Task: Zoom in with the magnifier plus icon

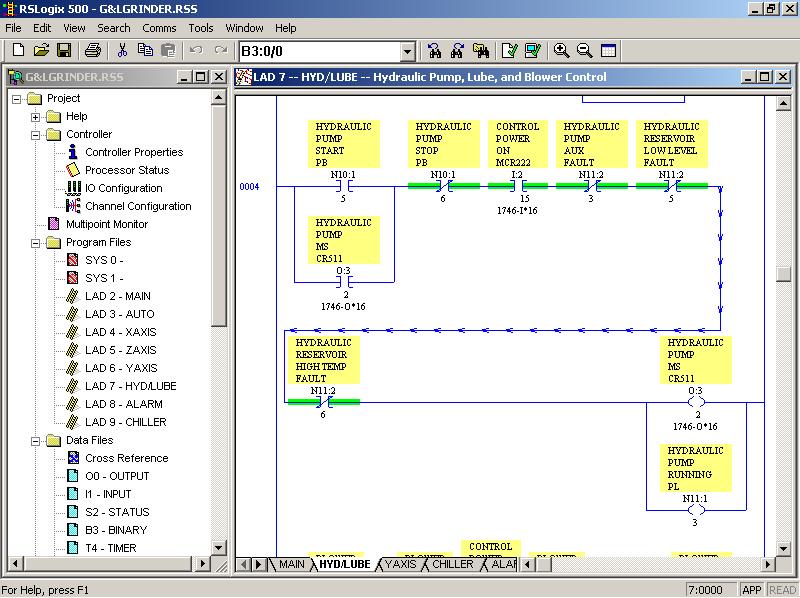Action: 561,50
